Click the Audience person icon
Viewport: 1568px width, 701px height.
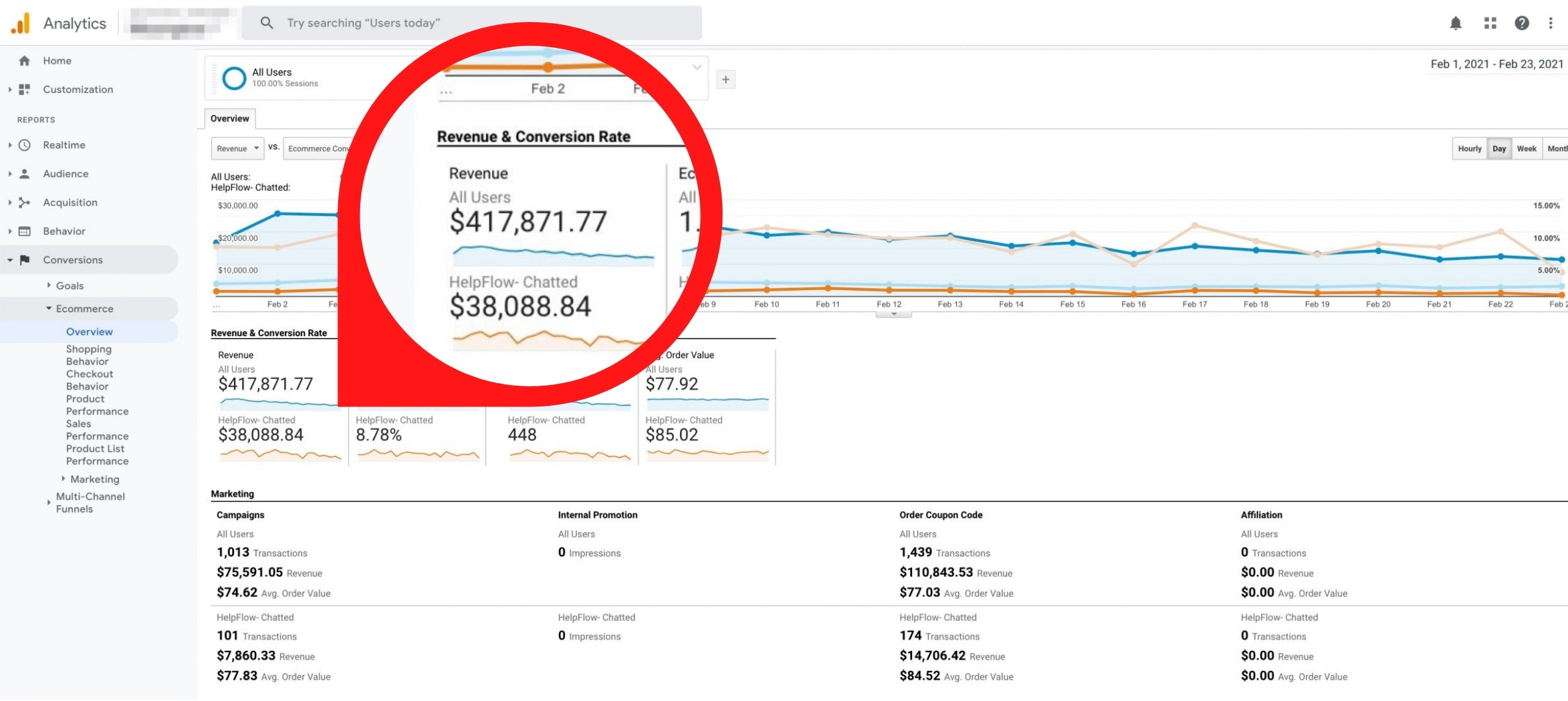click(x=24, y=174)
